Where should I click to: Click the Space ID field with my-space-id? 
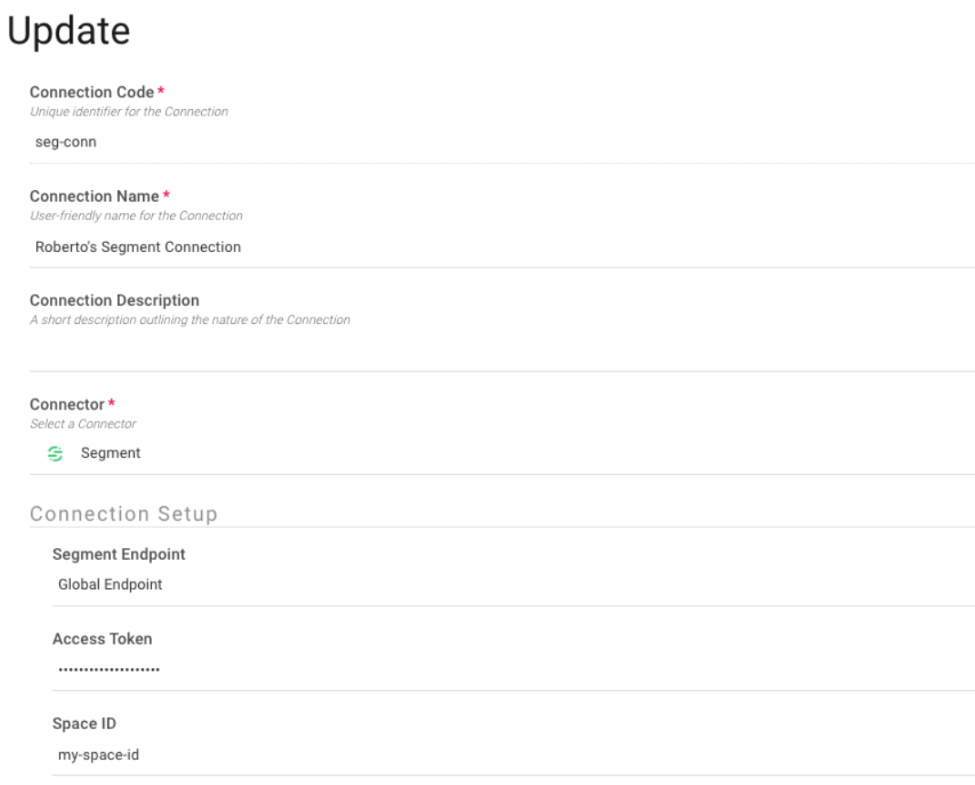(x=513, y=755)
